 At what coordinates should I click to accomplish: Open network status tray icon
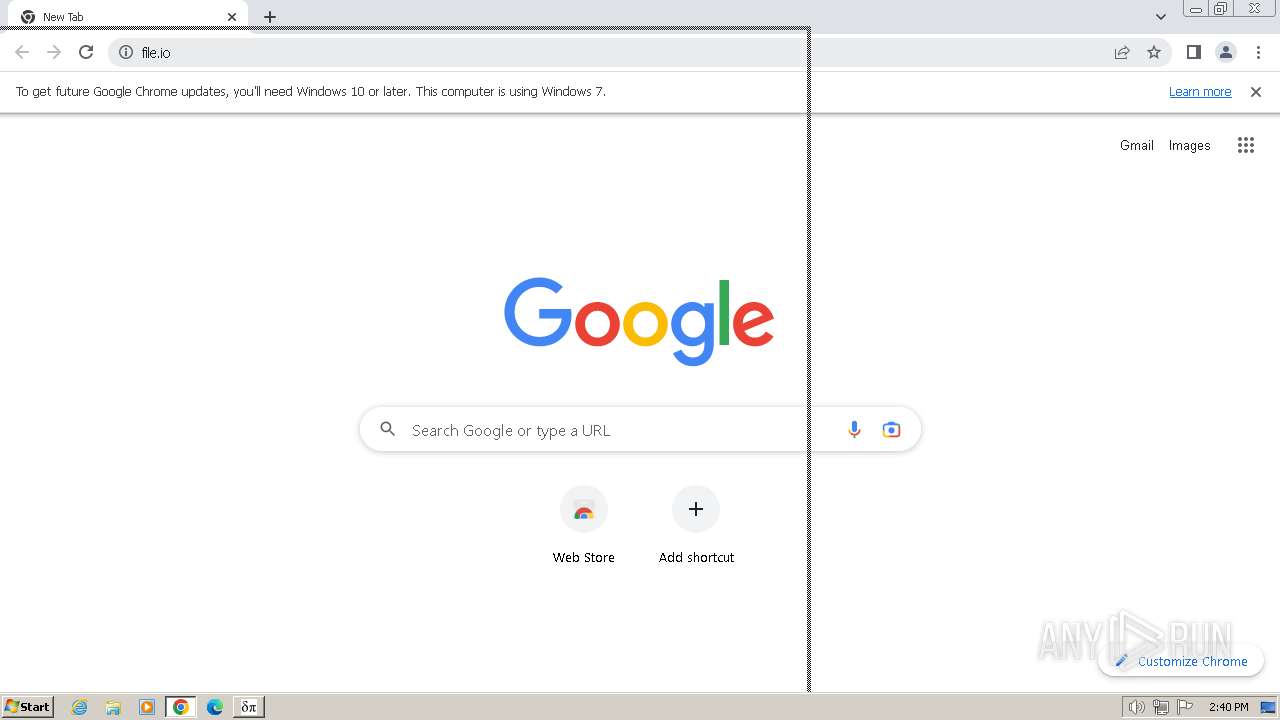tap(1161, 707)
